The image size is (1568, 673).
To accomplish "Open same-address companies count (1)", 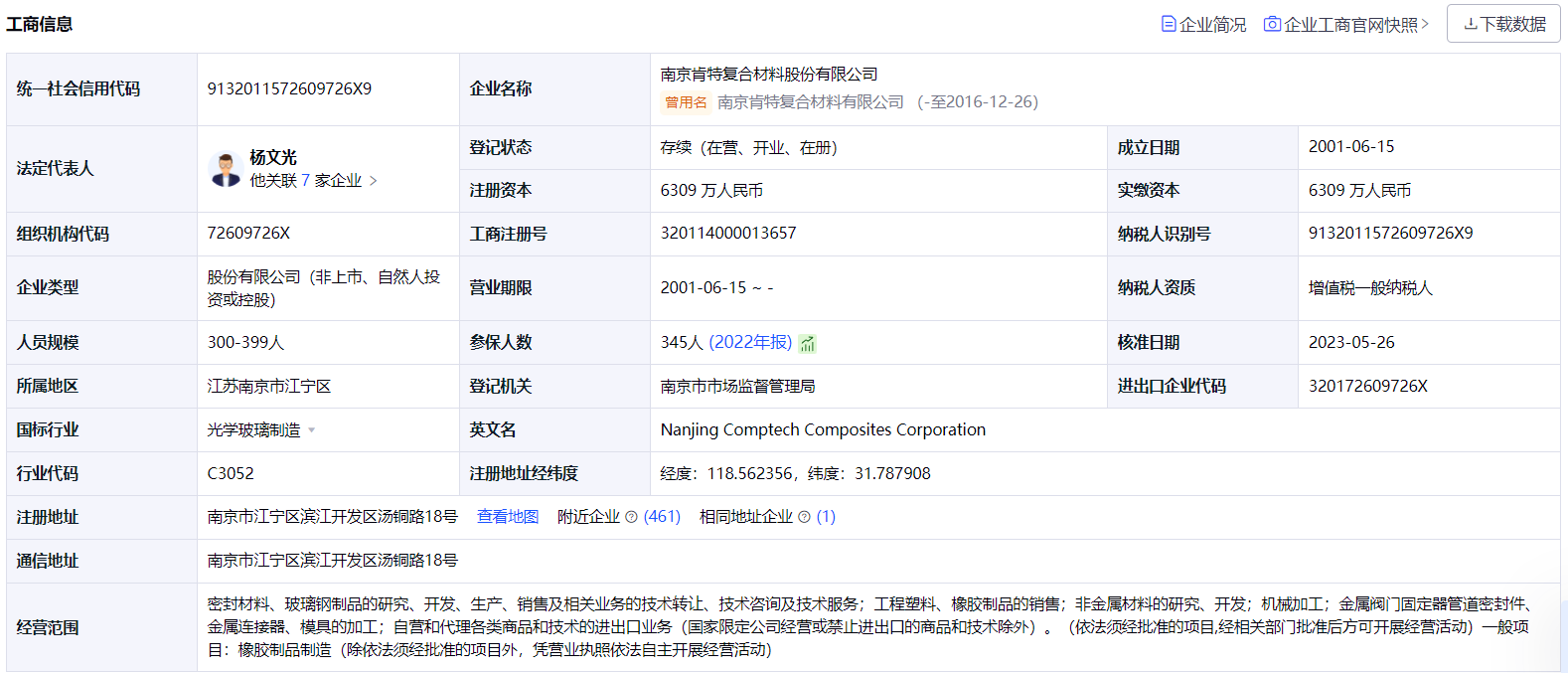I will (826, 517).
